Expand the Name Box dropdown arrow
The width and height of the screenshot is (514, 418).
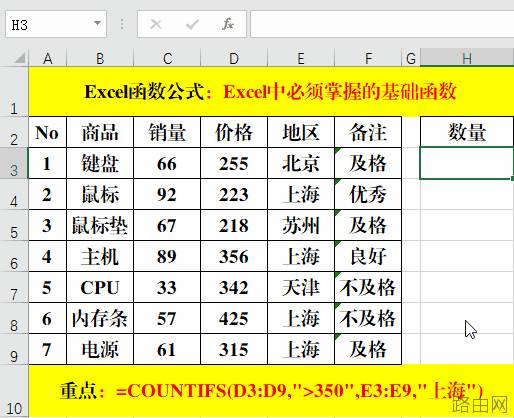97,23
